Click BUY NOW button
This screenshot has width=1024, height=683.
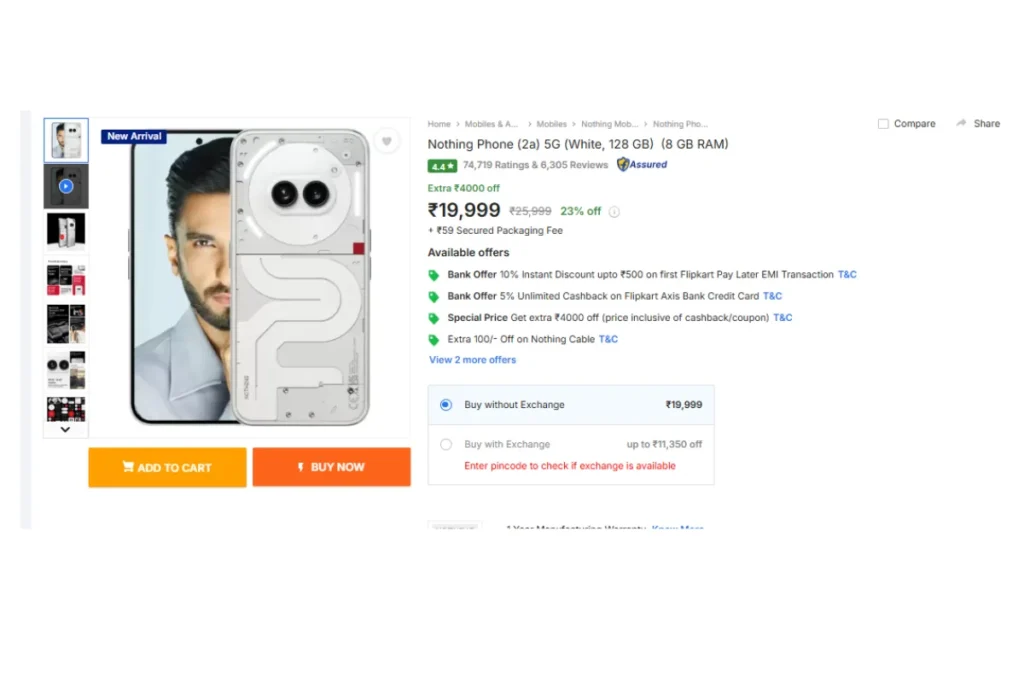point(332,467)
